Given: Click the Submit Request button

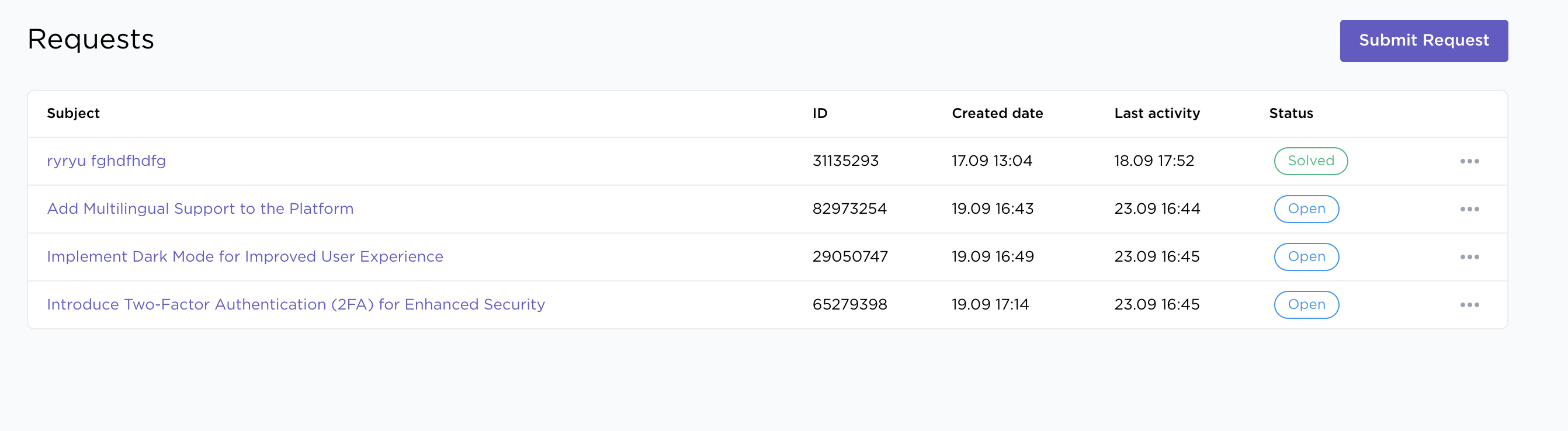Looking at the screenshot, I should [x=1424, y=41].
